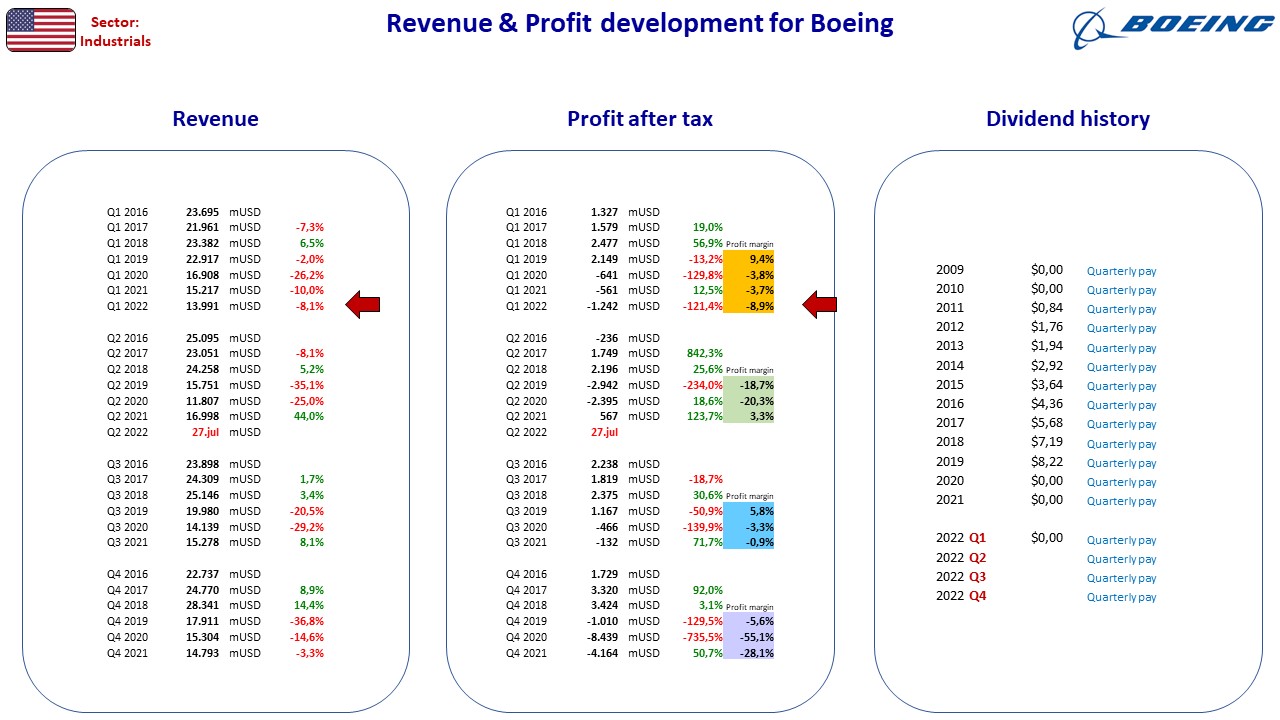Select the red 27.jul date in Profit after tax
This screenshot has height=720, width=1280.
point(604,432)
